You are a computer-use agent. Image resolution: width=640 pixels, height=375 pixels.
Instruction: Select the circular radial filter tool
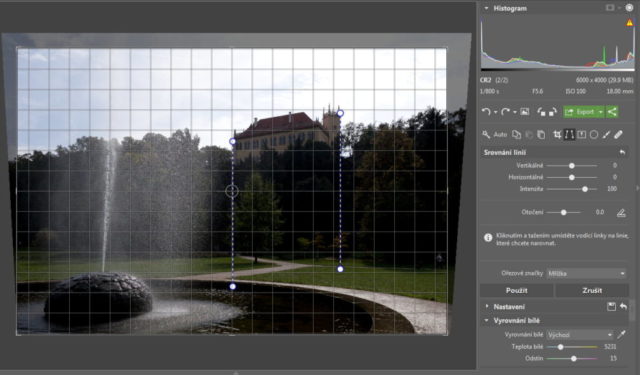click(x=594, y=134)
